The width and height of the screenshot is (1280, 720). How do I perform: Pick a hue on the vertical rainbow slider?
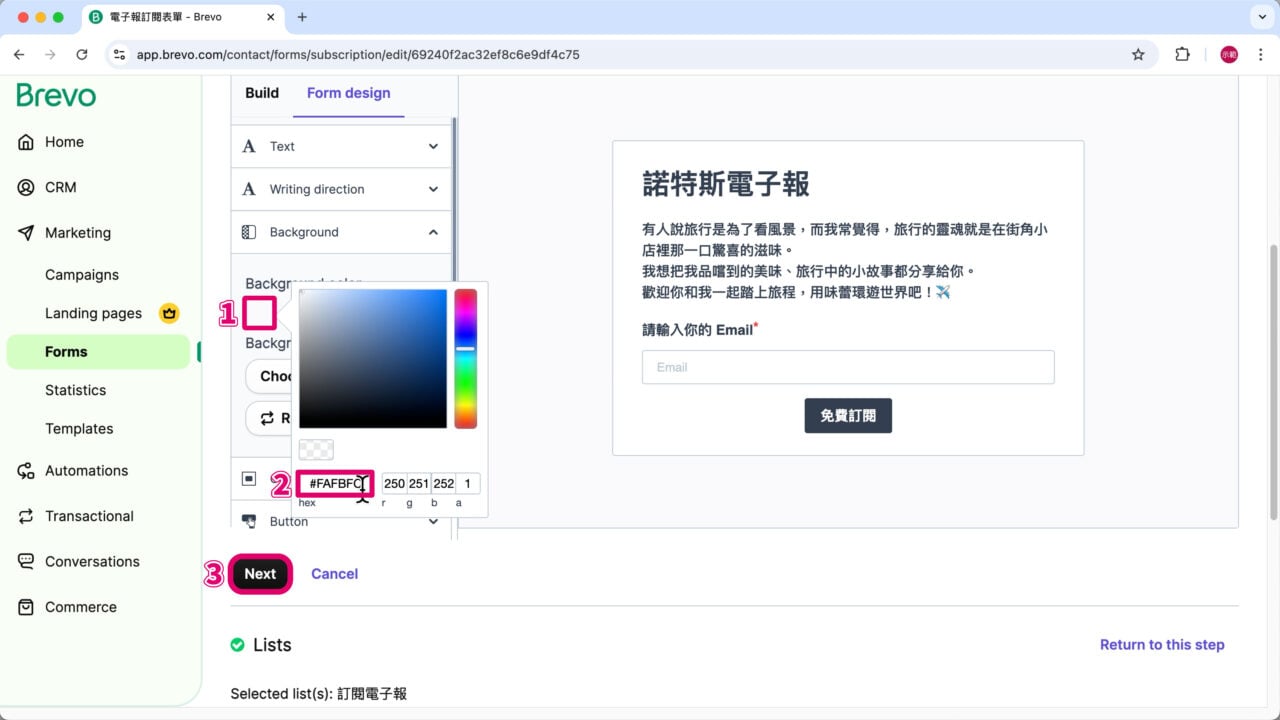tap(465, 360)
